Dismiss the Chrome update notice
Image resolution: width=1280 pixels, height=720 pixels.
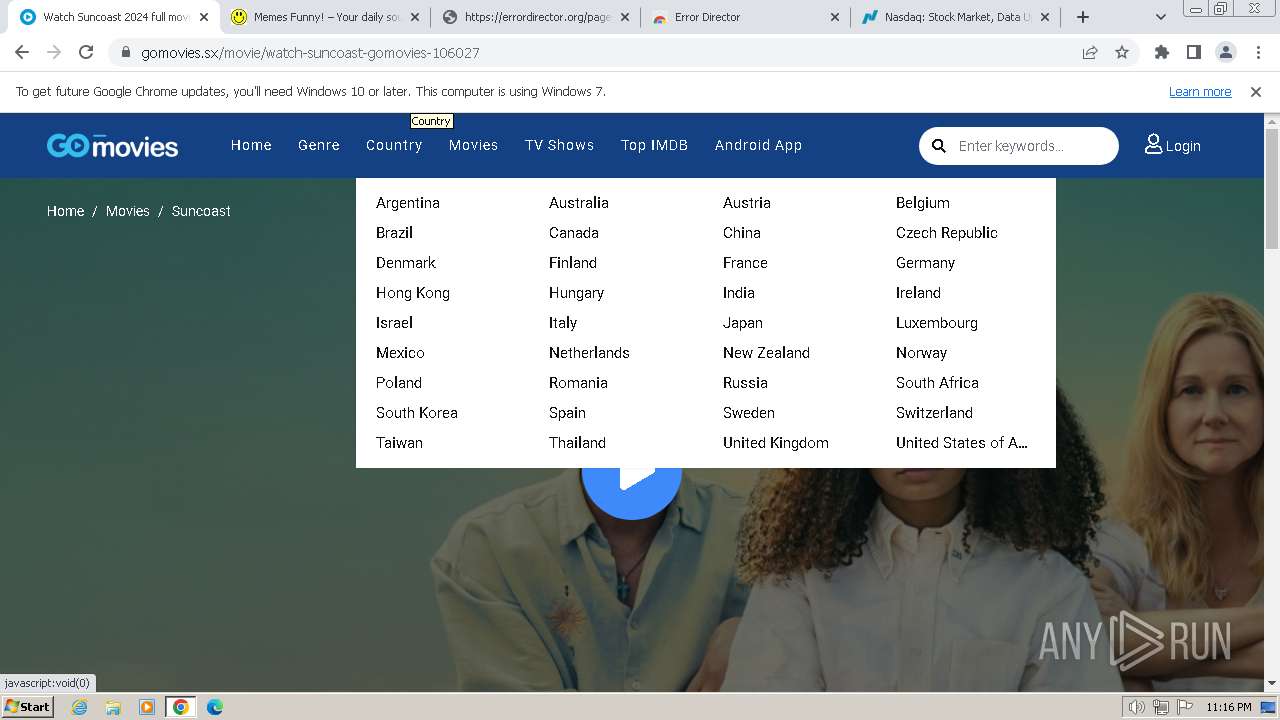pos(1256,92)
